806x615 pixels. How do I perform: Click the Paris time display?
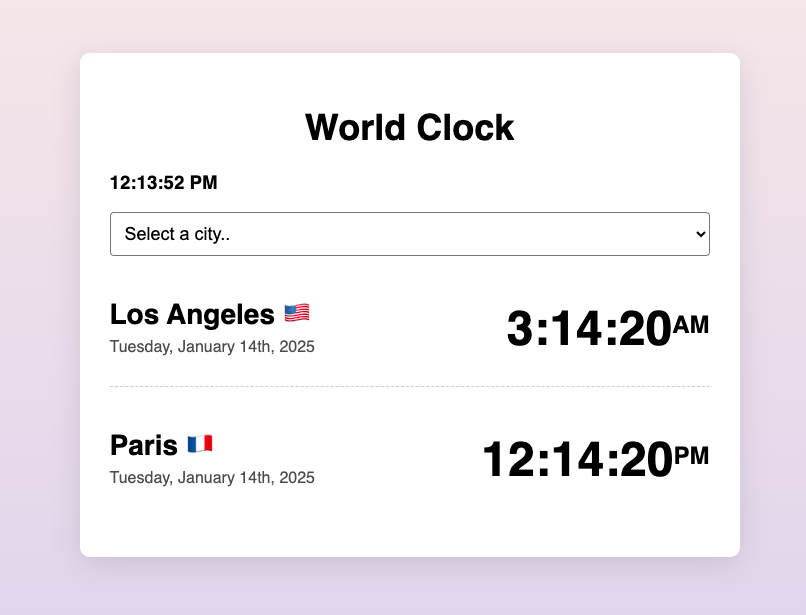click(578, 459)
